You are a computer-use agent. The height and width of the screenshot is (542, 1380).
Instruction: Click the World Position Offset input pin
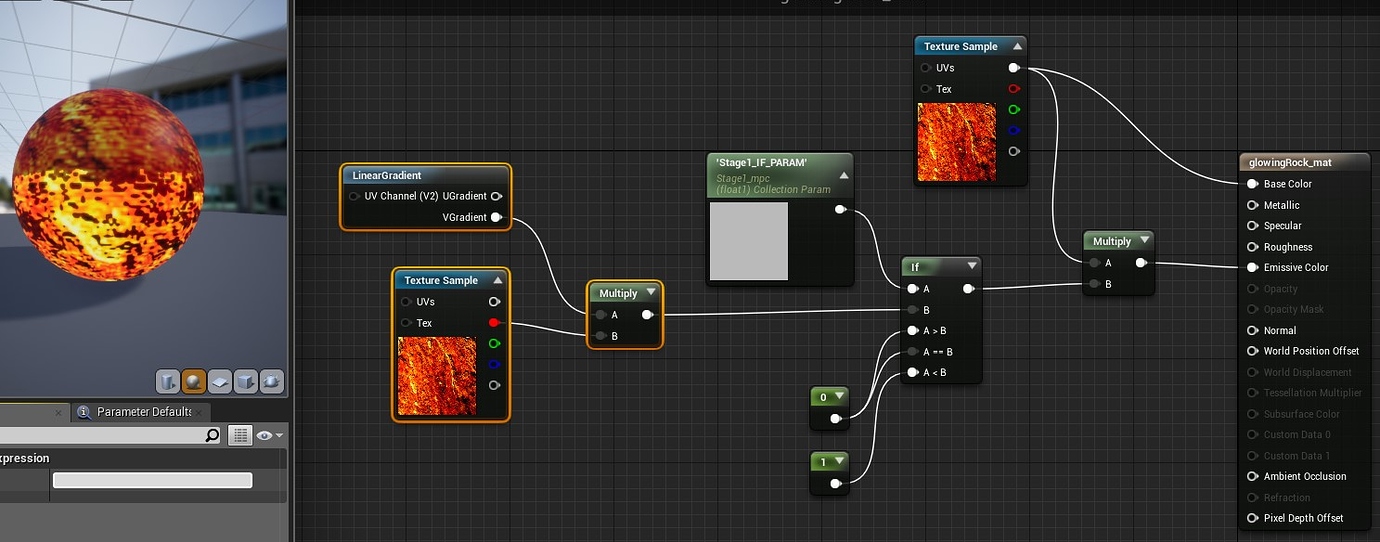[x=1253, y=351]
